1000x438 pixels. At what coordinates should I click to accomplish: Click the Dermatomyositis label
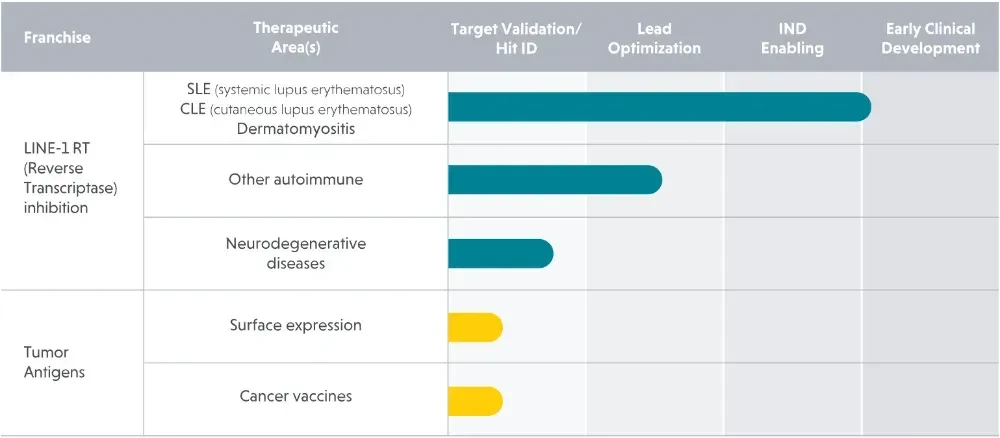[295, 128]
